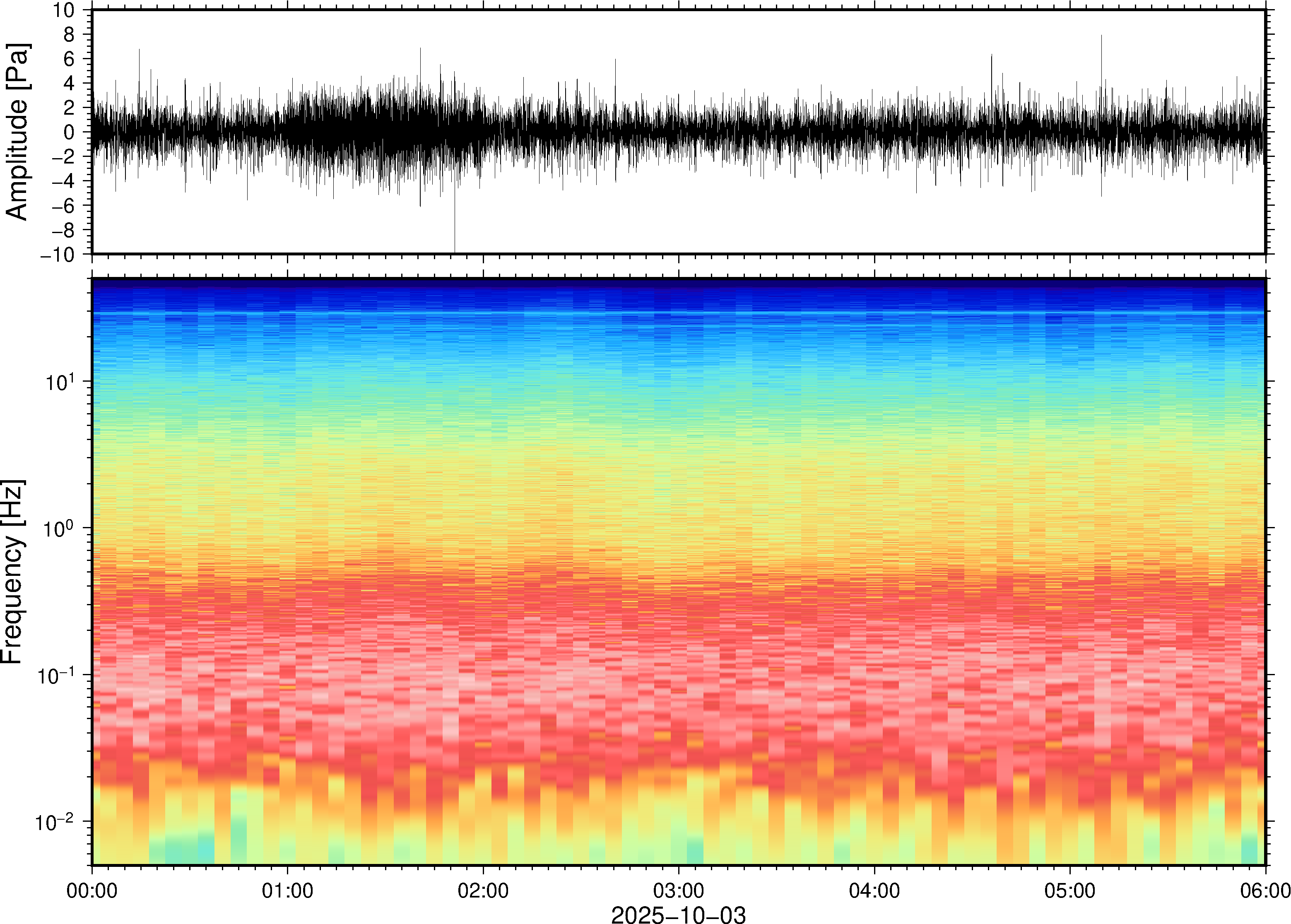Viewport: 1291px width, 924px height.
Task: Click the 03:00 time axis label
Action: click(x=678, y=890)
